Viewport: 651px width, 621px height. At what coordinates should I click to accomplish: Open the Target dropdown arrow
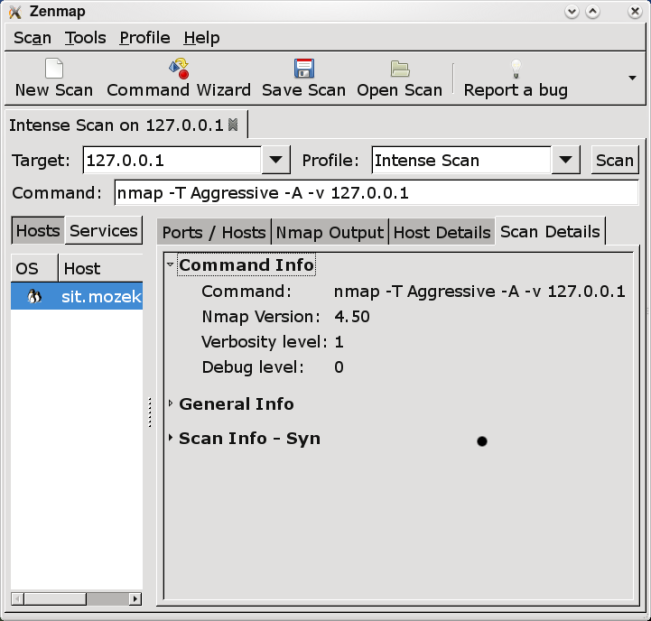(x=276, y=160)
